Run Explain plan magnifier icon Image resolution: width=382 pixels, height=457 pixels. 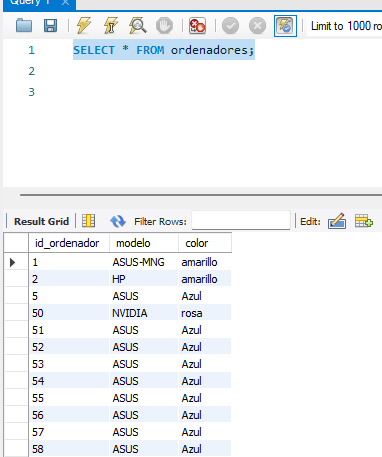click(138, 26)
